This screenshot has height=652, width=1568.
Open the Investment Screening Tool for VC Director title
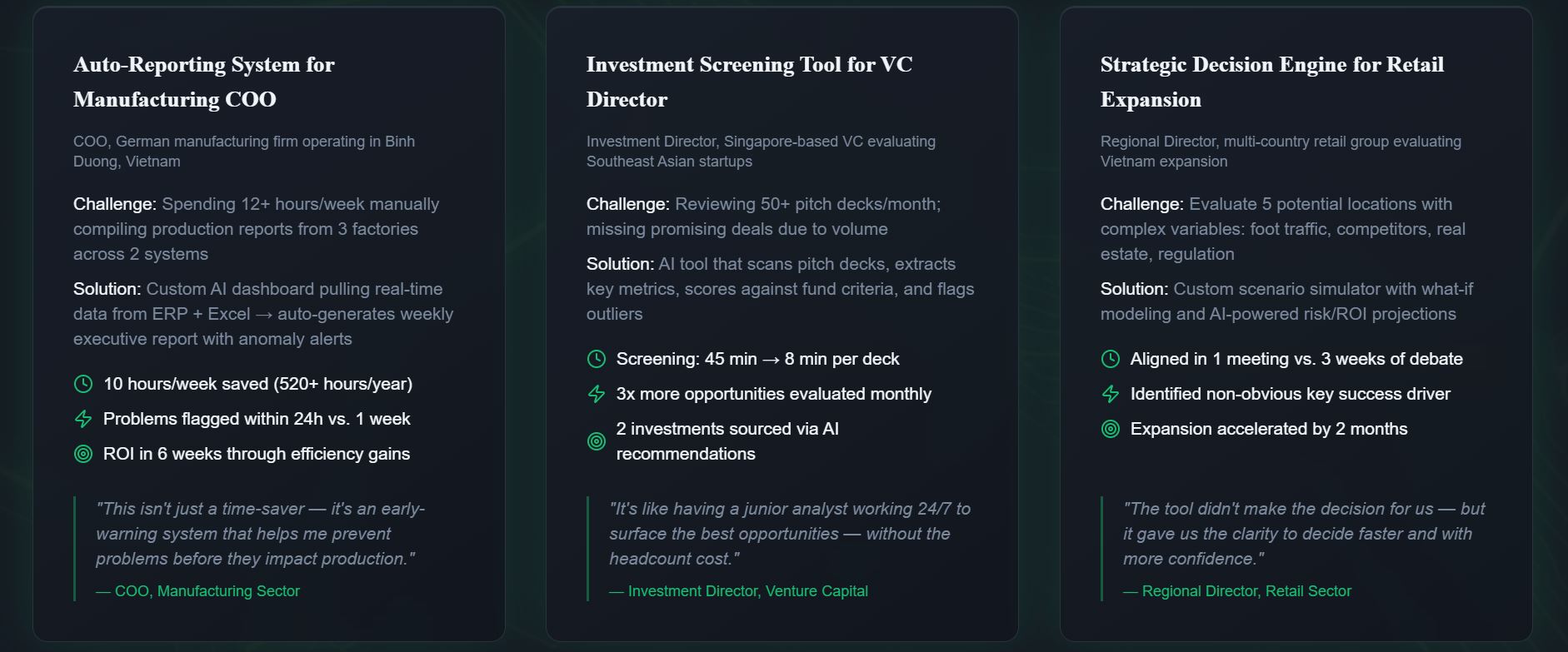point(749,82)
